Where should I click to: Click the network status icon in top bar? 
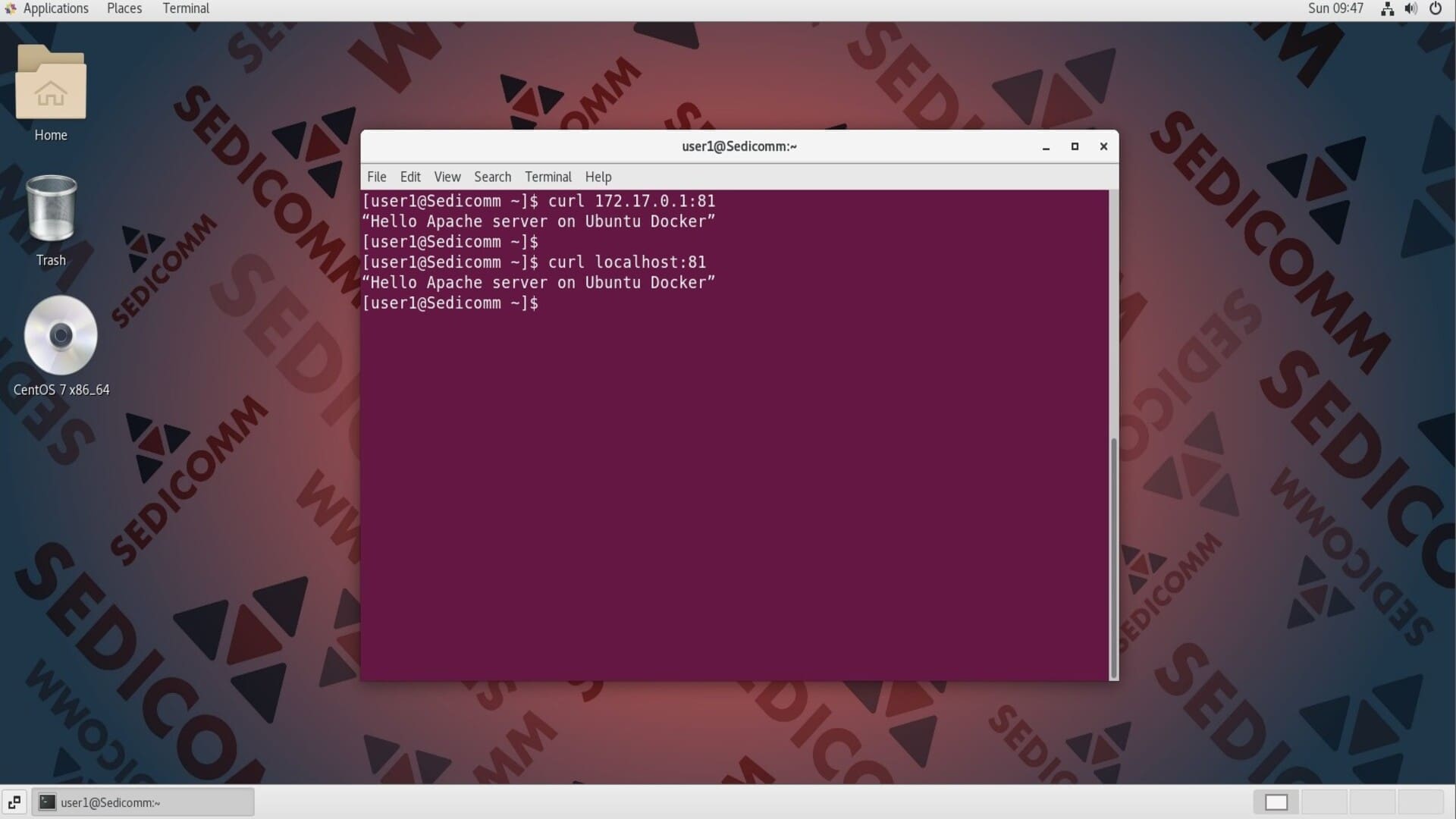(x=1387, y=9)
